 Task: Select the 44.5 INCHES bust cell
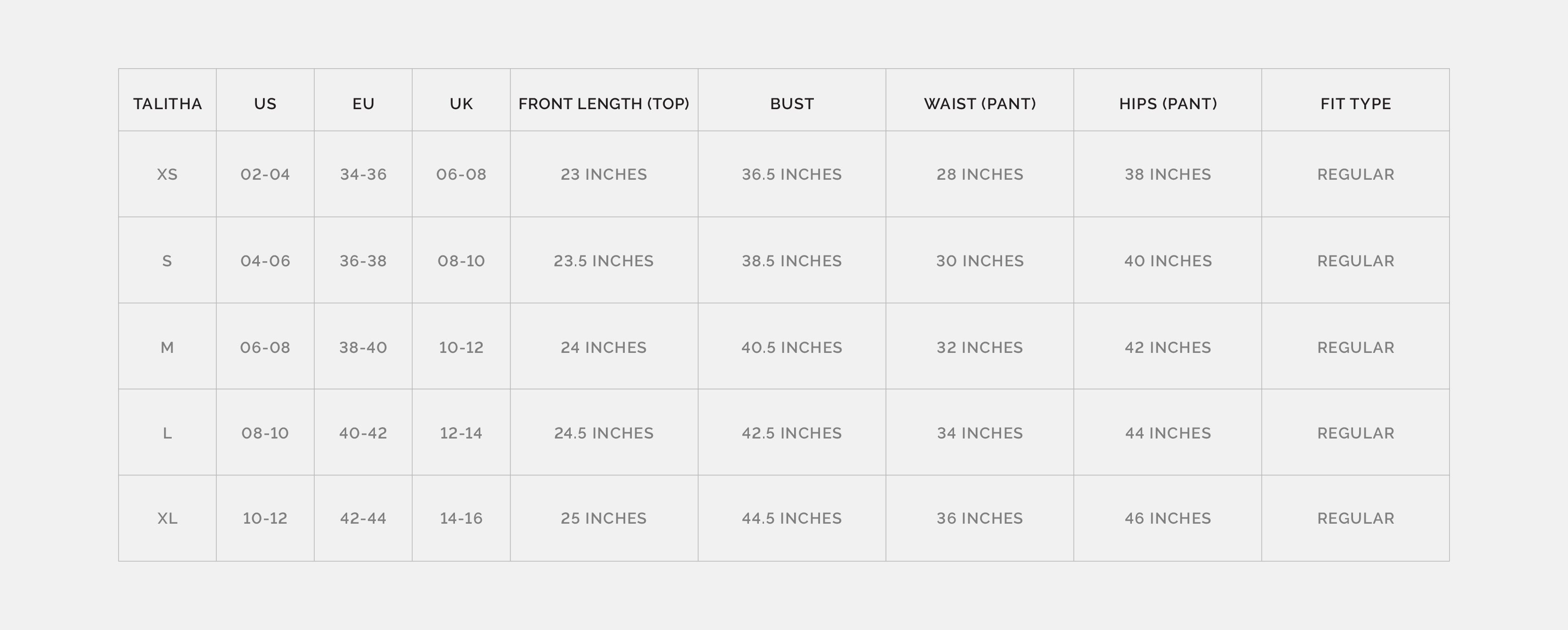click(x=791, y=518)
